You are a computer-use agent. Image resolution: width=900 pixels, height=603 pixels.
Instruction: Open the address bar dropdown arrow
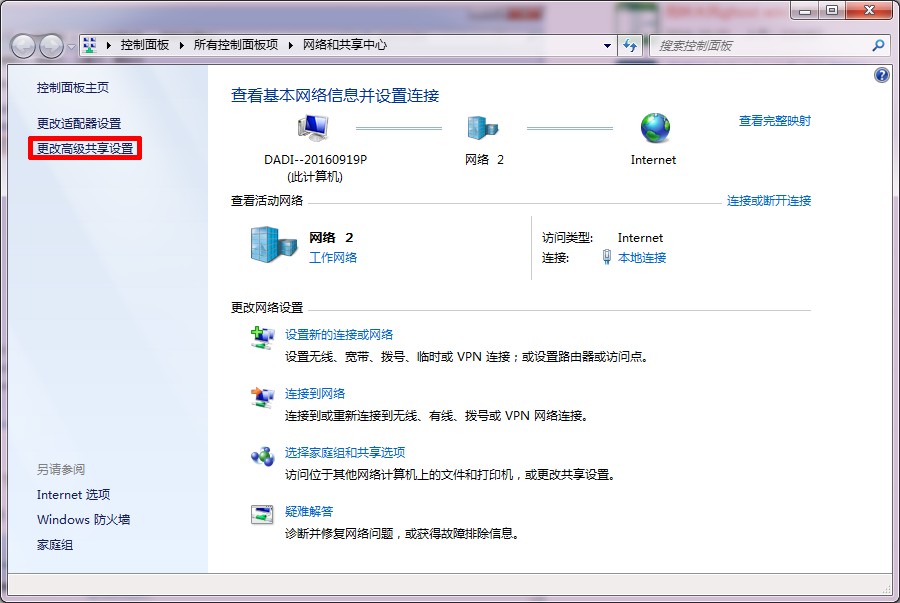point(607,45)
